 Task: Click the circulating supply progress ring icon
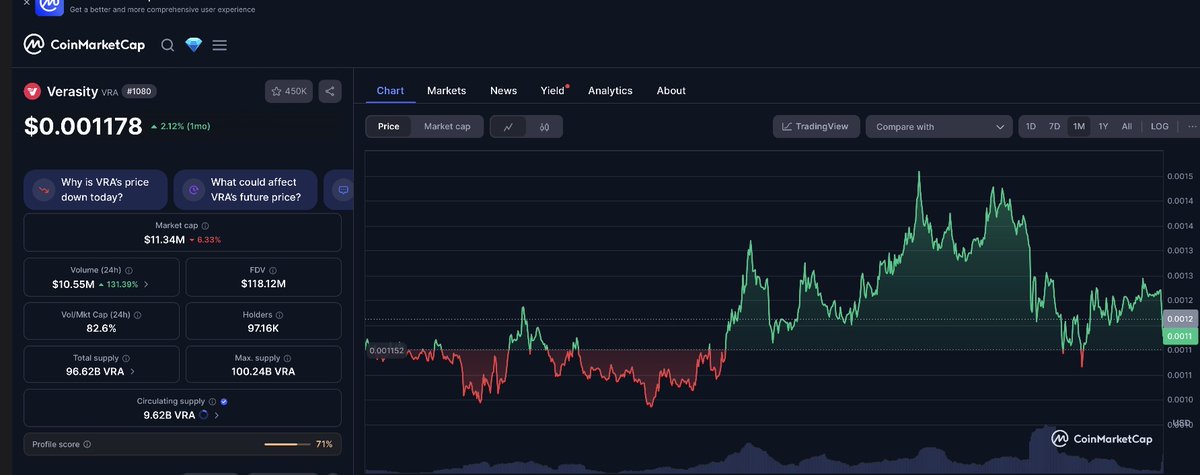(204, 415)
